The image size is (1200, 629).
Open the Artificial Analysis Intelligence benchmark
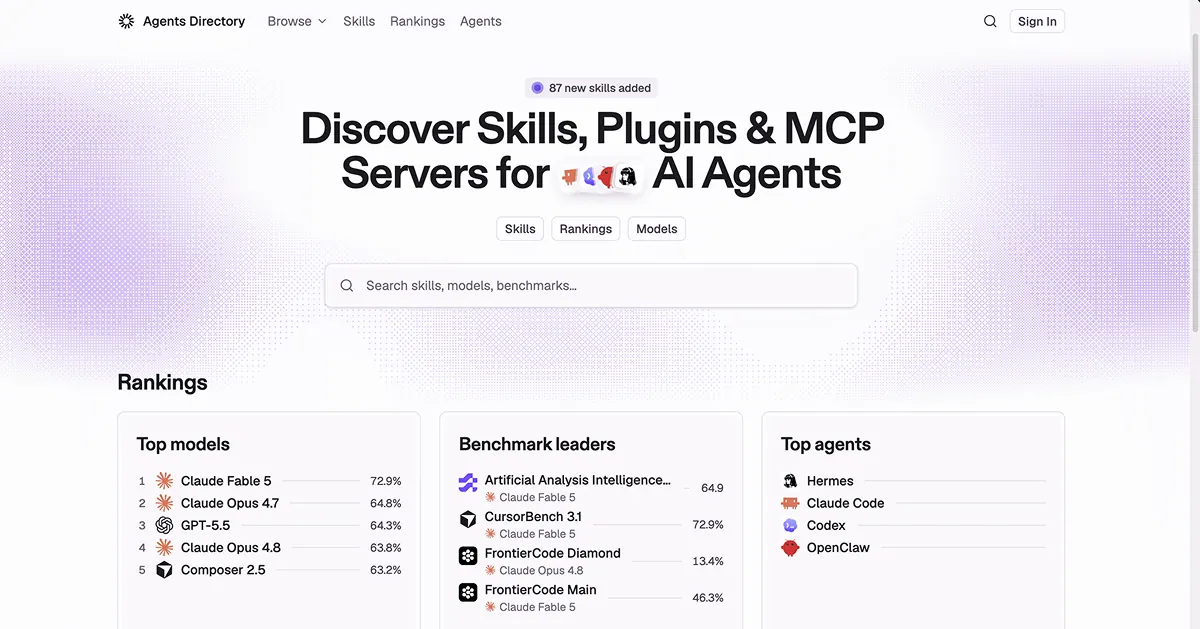(591, 488)
